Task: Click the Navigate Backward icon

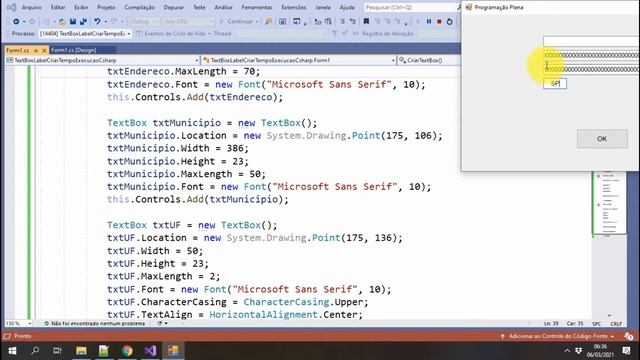Action: click(16, 21)
